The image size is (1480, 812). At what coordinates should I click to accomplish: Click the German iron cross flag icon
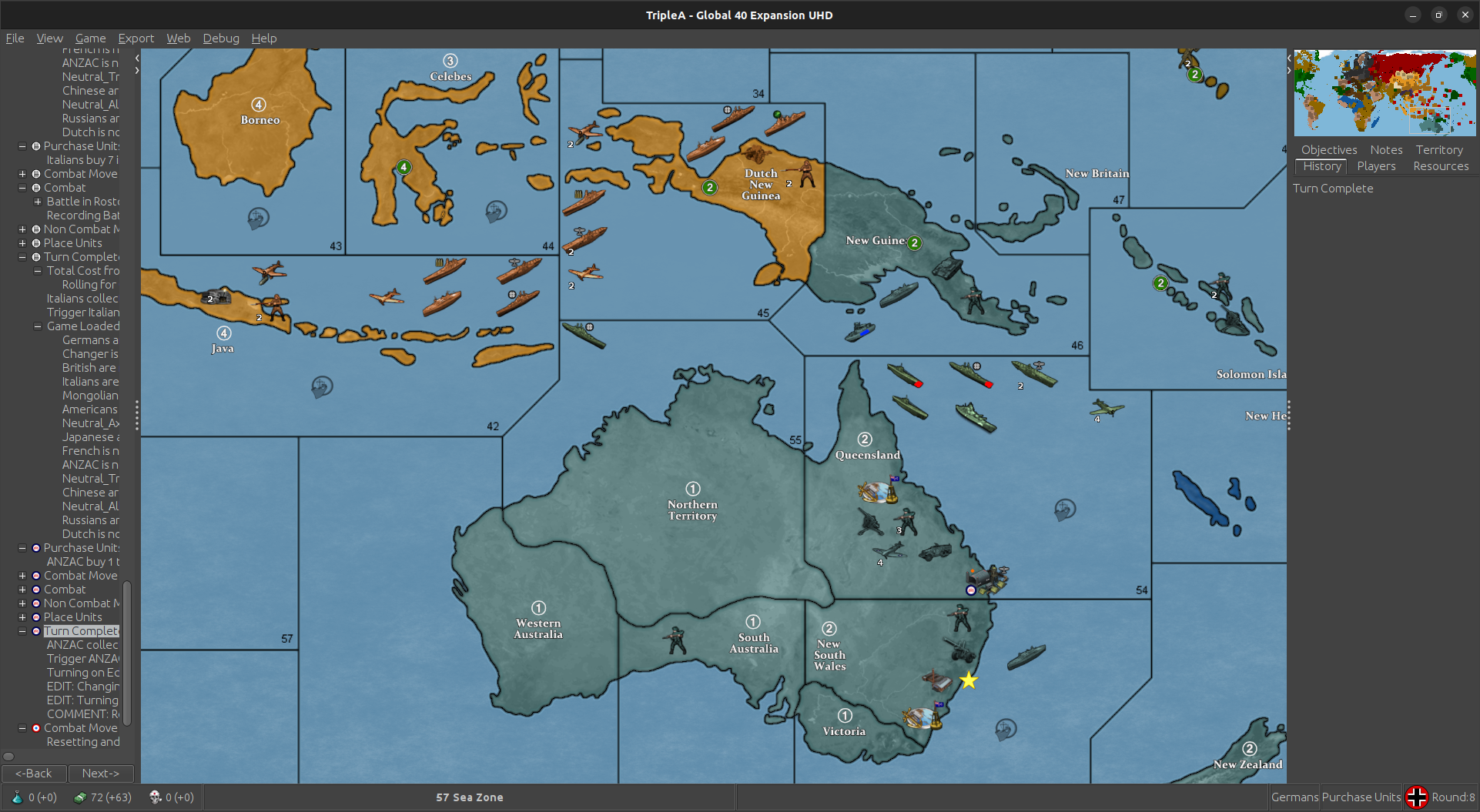click(1417, 797)
